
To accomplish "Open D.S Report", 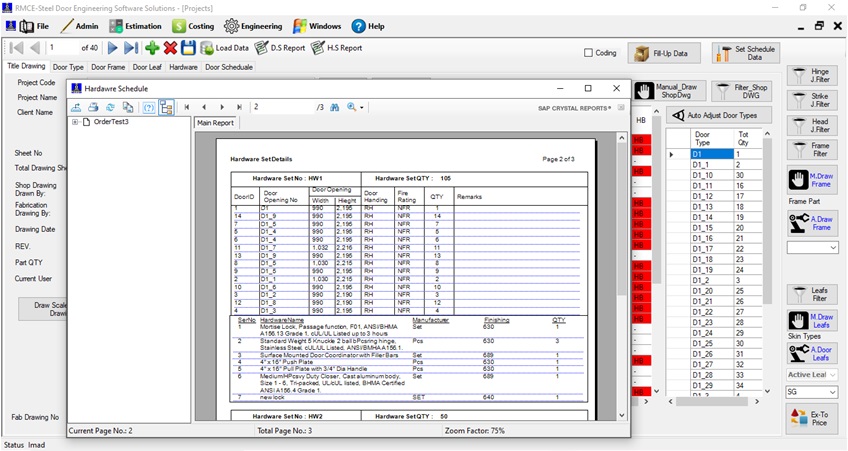I will (280, 48).
